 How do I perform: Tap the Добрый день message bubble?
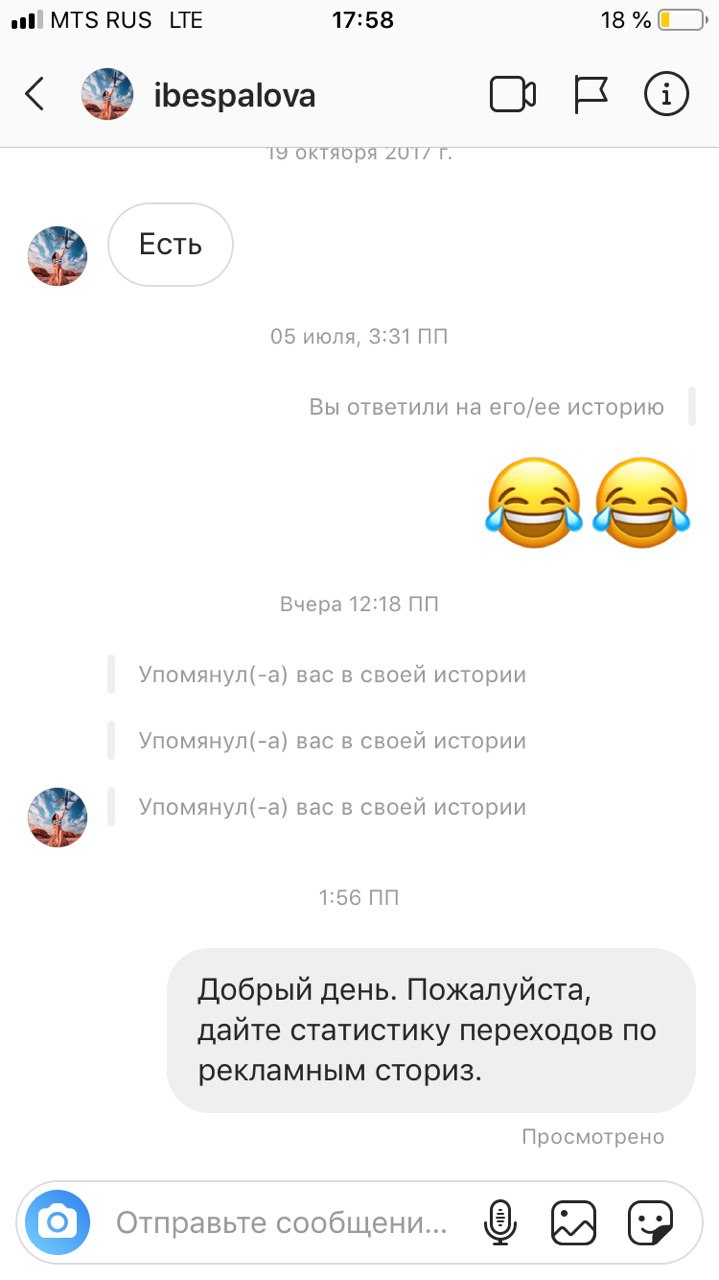[431, 1030]
